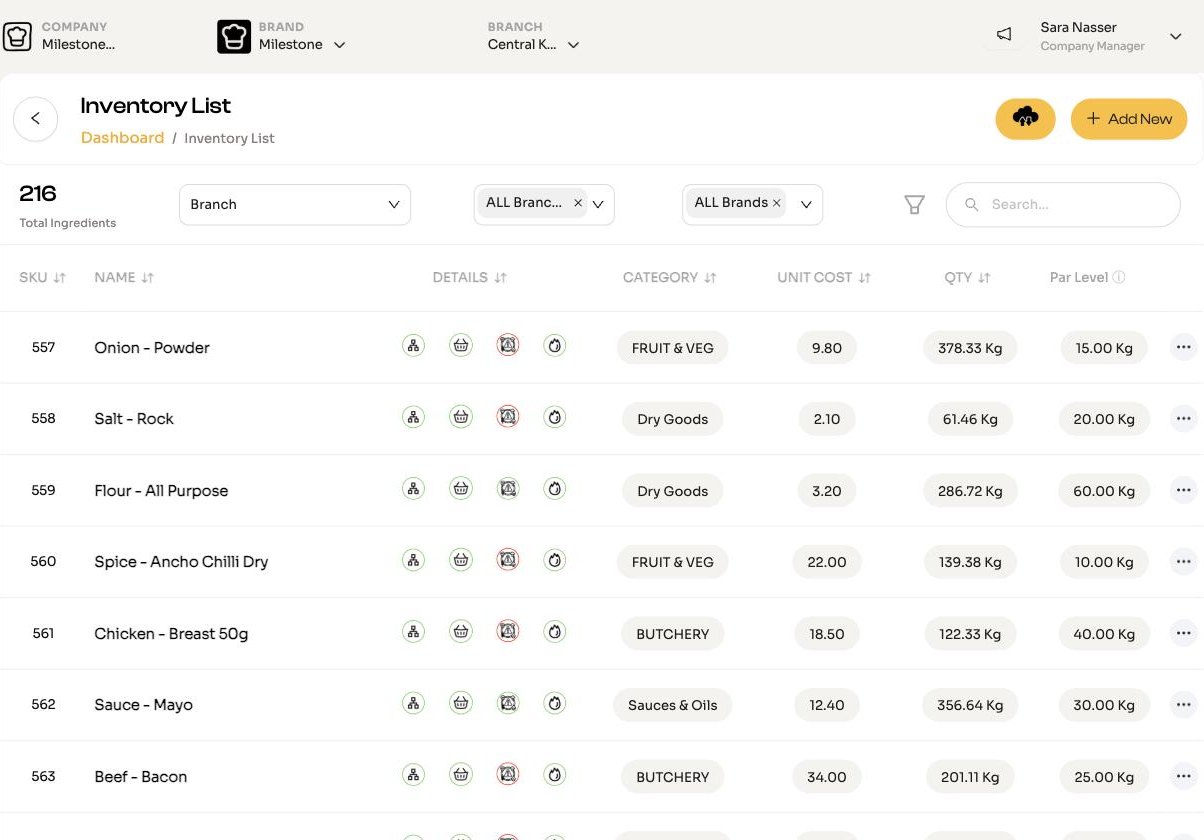Screen dimensions: 1204x840
Task: Click flame icon in Chicken - Breast 50g row
Action: click(x=555, y=632)
